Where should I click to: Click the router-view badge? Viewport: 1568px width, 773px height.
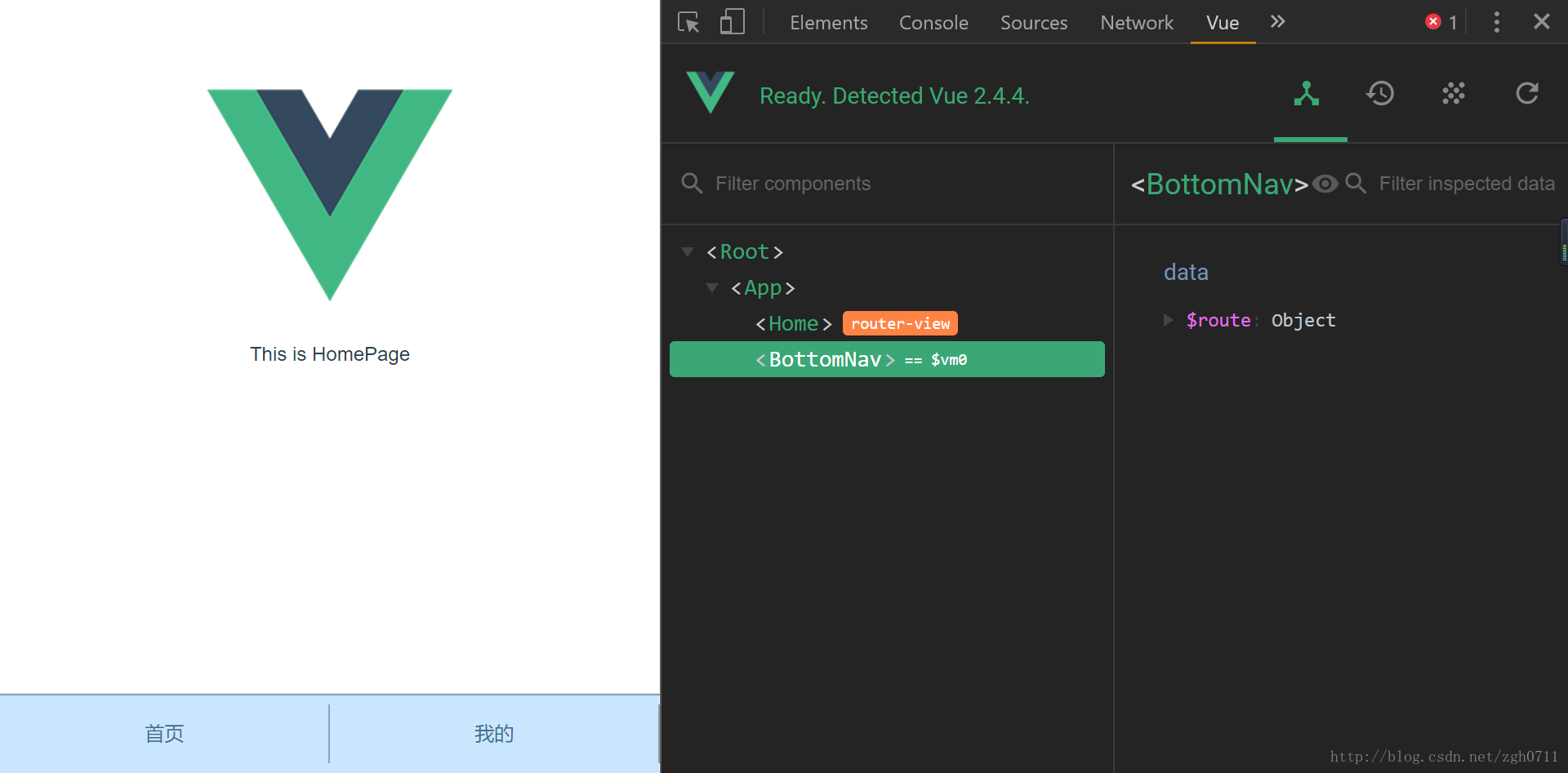(x=900, y=323)
